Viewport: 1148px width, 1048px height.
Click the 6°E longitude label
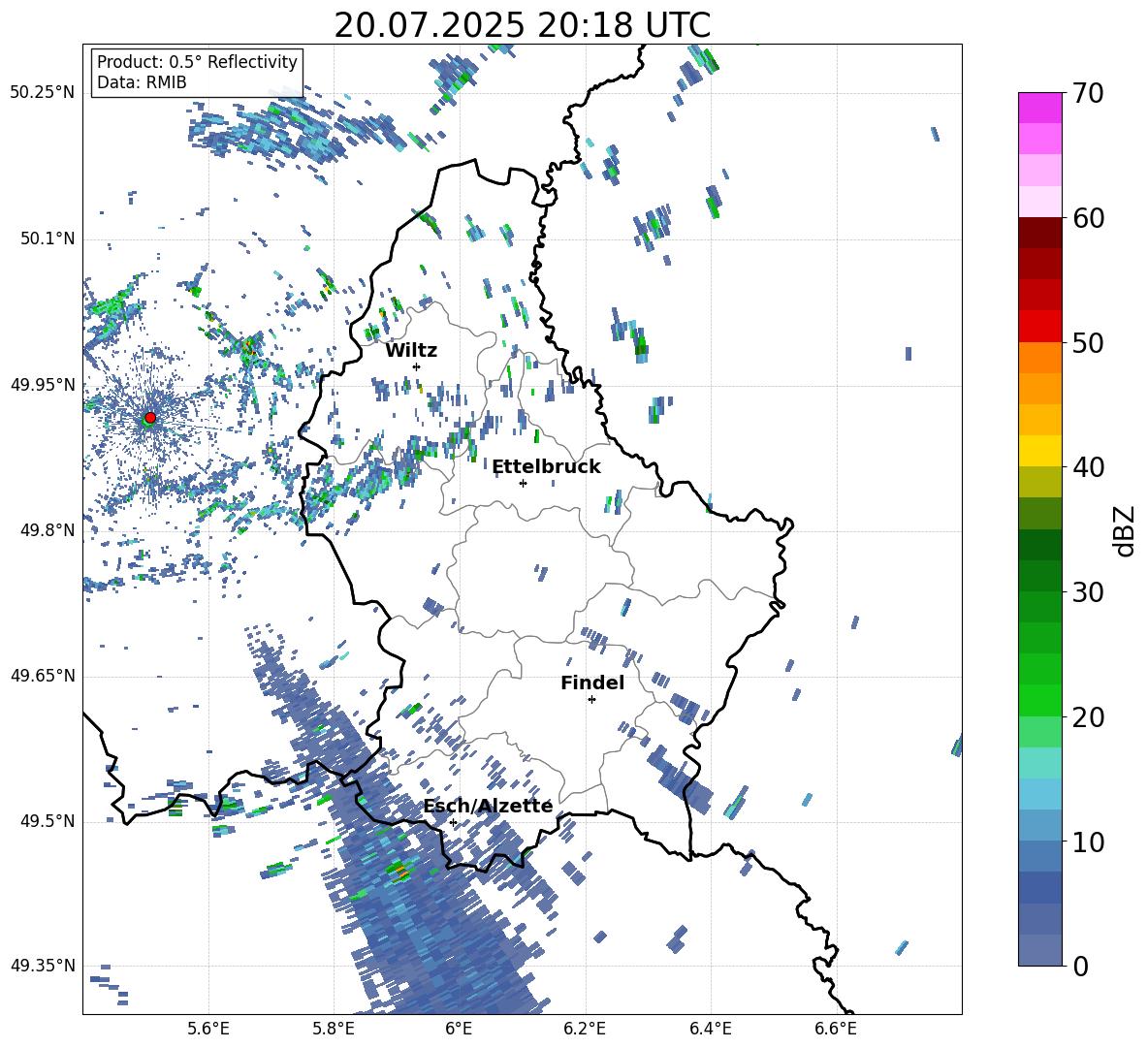[x=459, y=1029]
